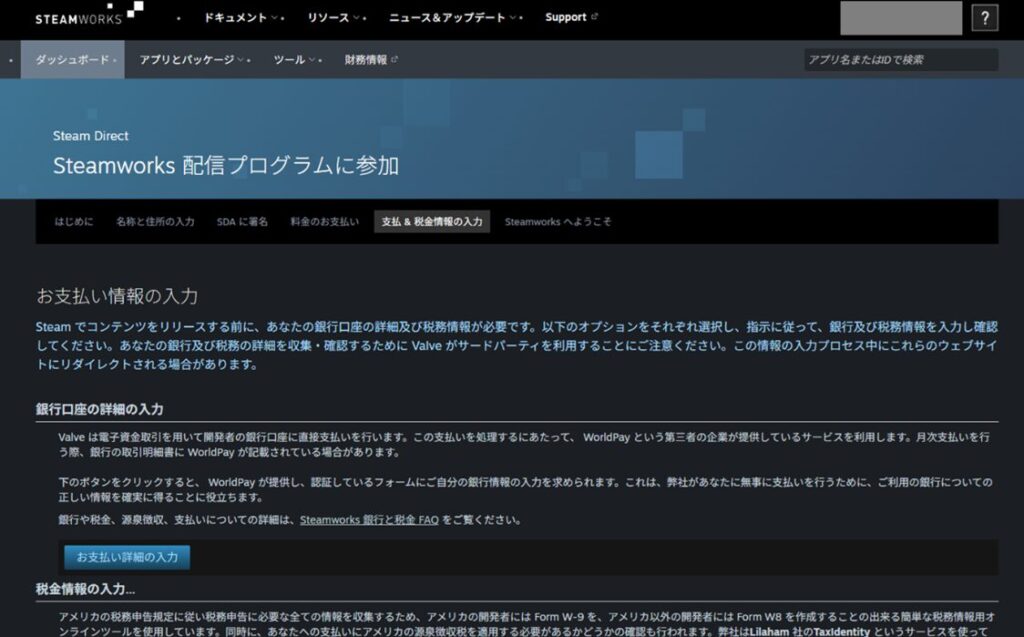The height and width of the screenshot is (637, 1024).
Task: Select the 名称と住所の入力 step tab
Action: click(155, 222)
